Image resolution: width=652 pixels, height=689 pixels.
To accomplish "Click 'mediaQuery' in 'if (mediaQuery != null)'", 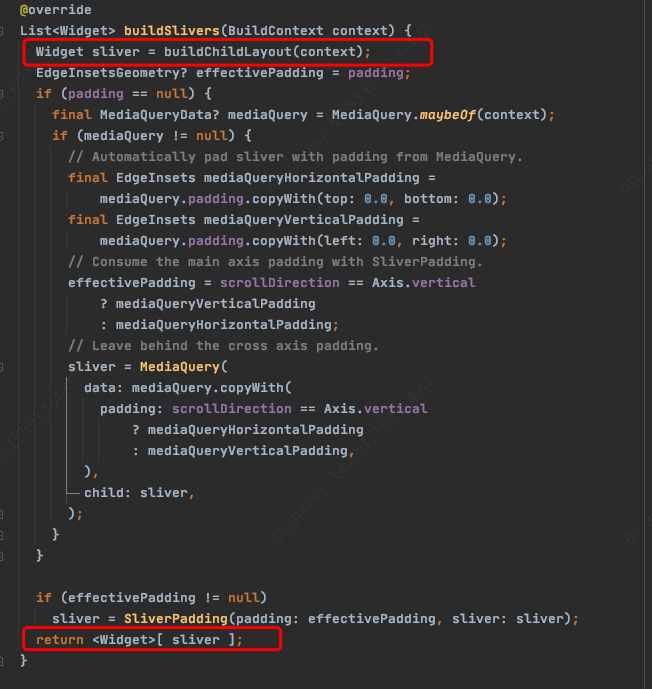I will click(x=124, y=136).
